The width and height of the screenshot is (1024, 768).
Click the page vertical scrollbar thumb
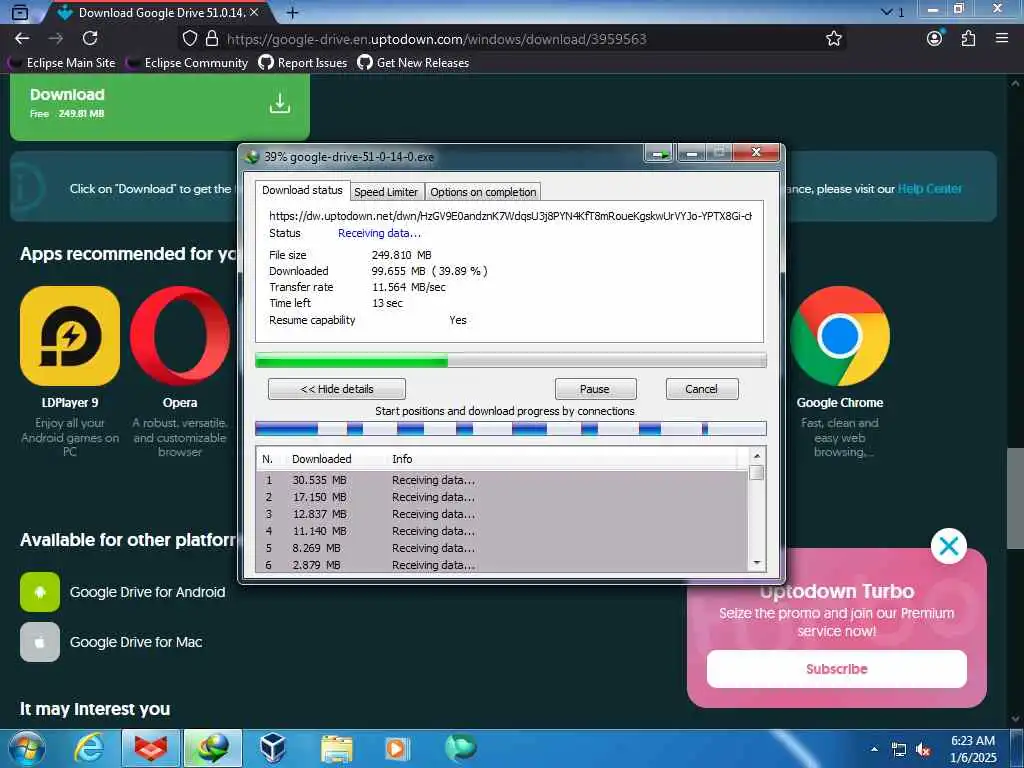click(x=1015, y=498)
